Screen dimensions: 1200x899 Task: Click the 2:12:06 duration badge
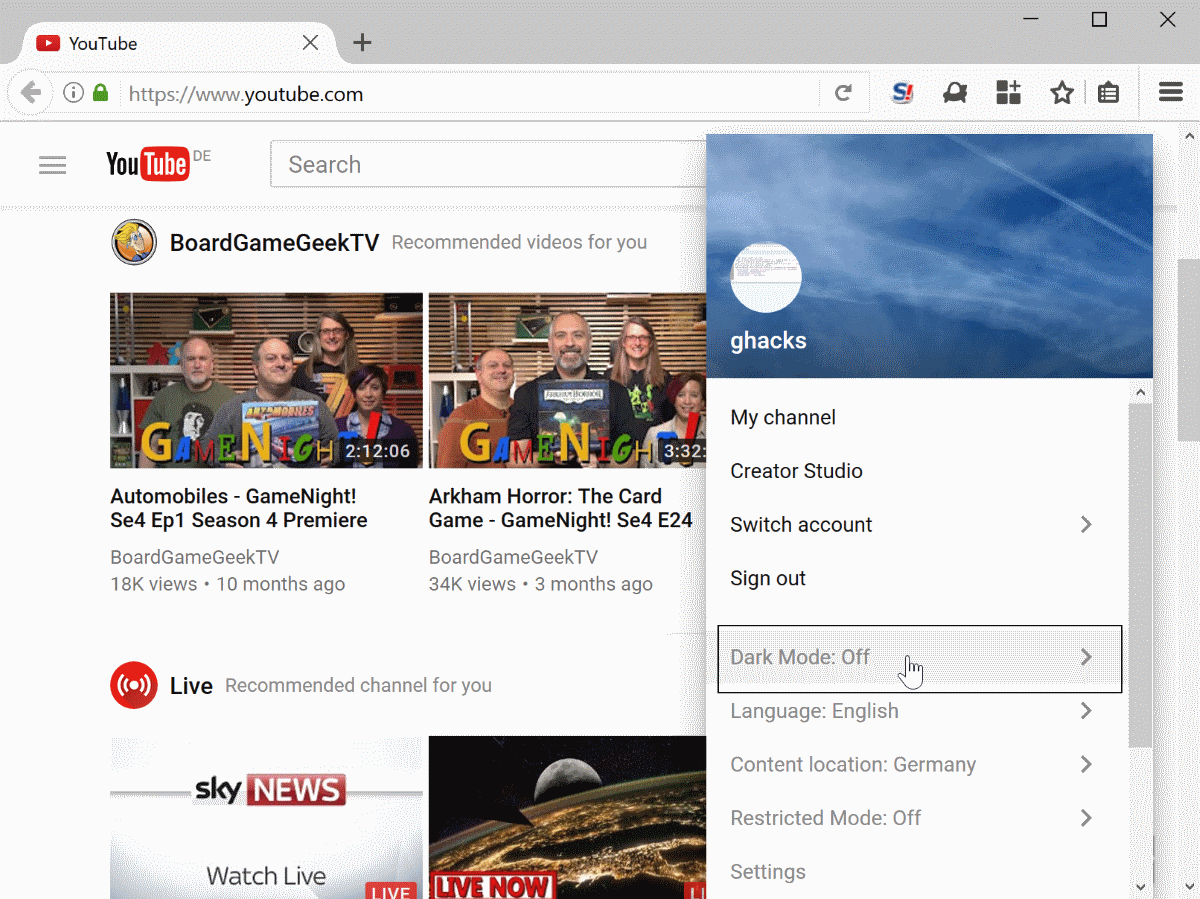(377, 451)
